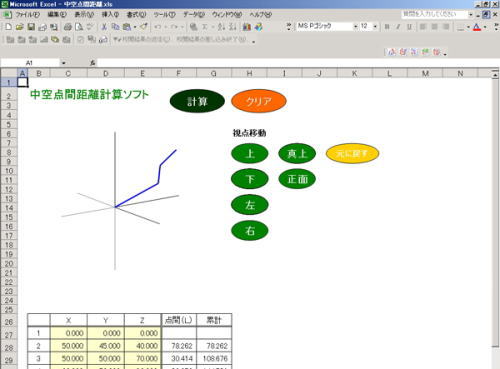Save the workbook with the floppy icon

31,27
